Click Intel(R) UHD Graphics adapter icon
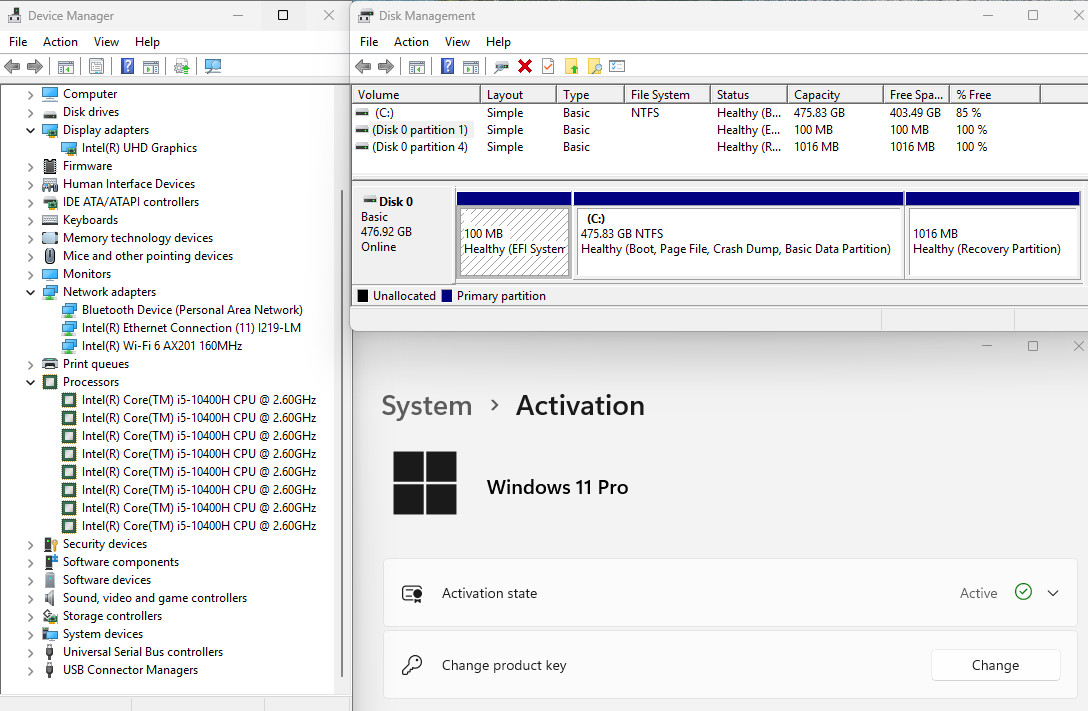 69,148
